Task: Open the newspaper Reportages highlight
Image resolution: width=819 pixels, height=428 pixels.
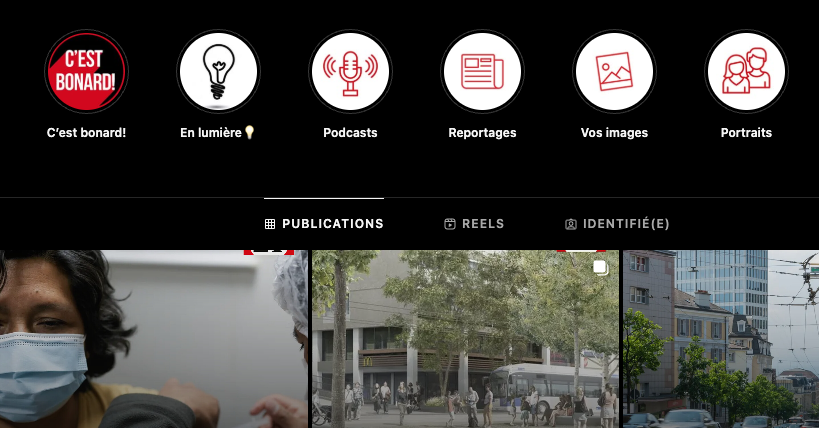Action: [482, 72]
